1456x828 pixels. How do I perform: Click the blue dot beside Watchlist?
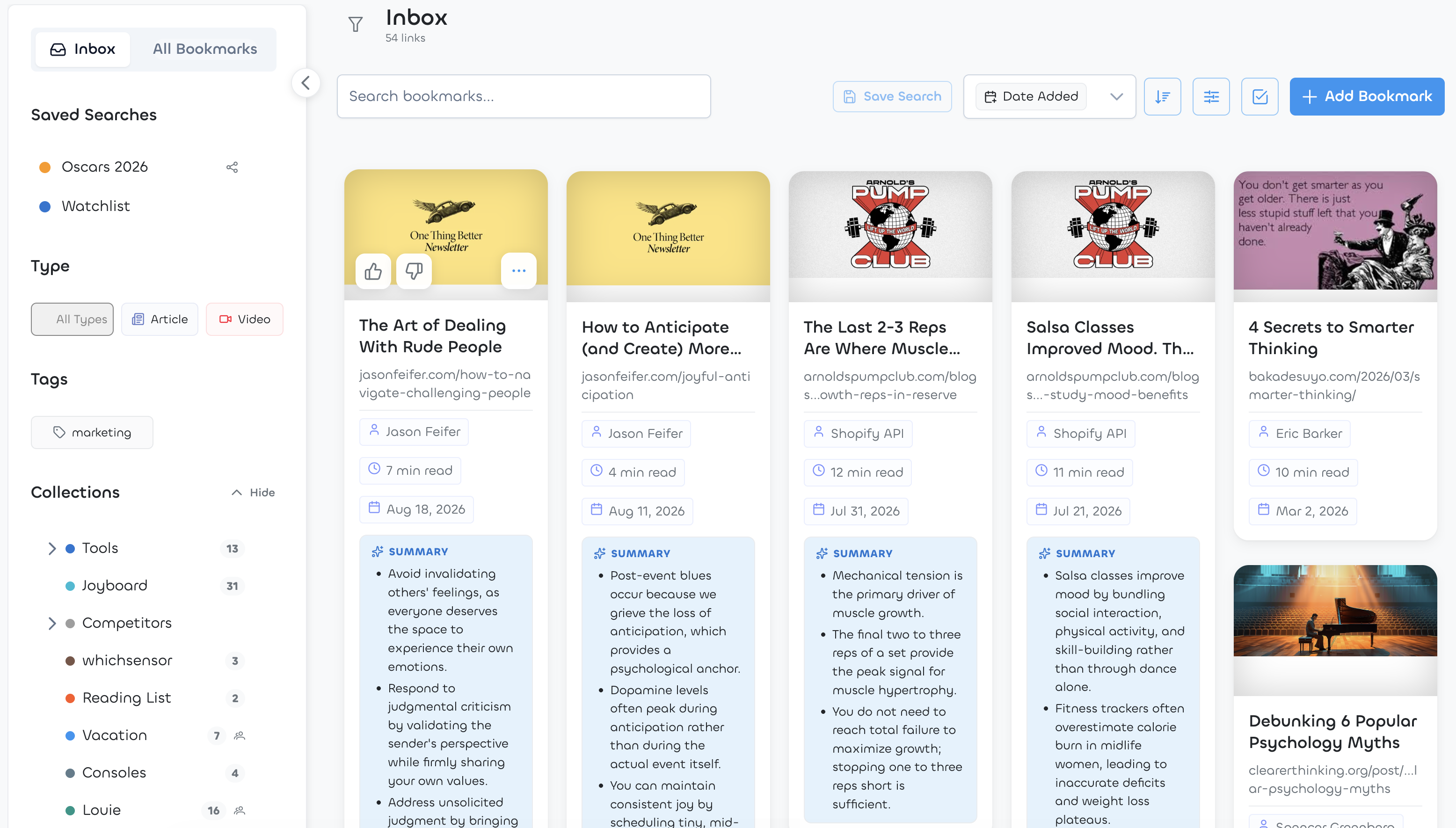pos(45,206)
